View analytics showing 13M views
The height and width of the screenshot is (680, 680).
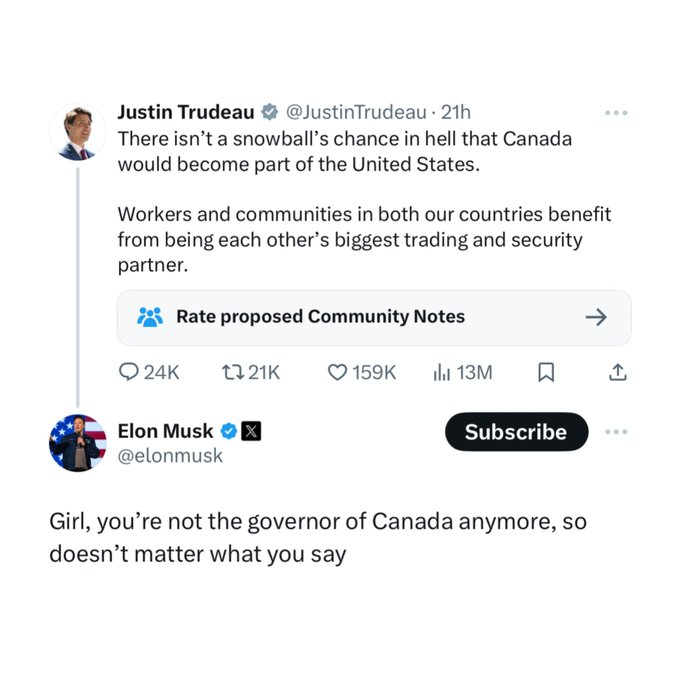(x=442, y=372)
